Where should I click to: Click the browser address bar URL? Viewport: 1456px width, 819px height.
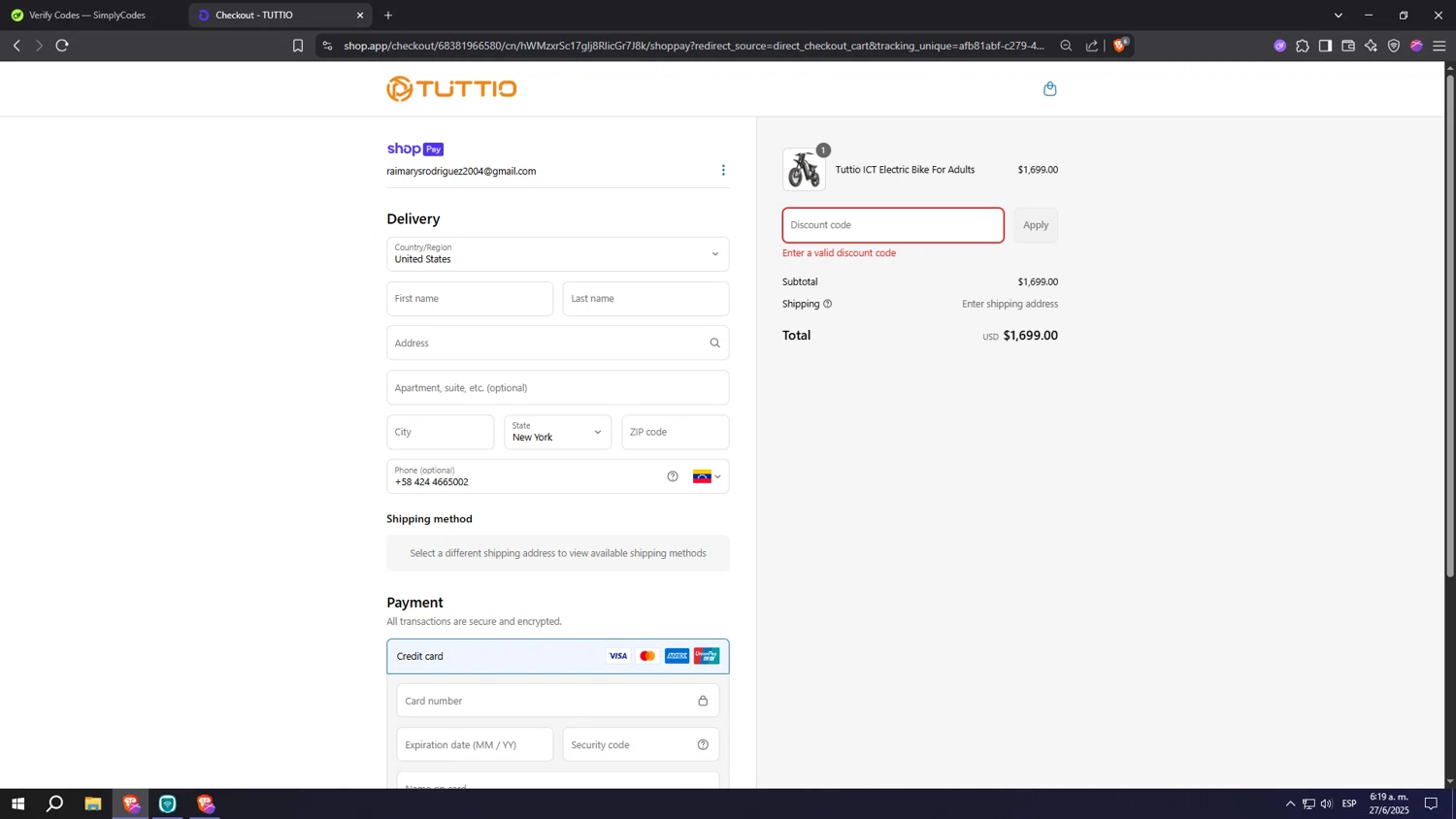click(x=694, y=46)
